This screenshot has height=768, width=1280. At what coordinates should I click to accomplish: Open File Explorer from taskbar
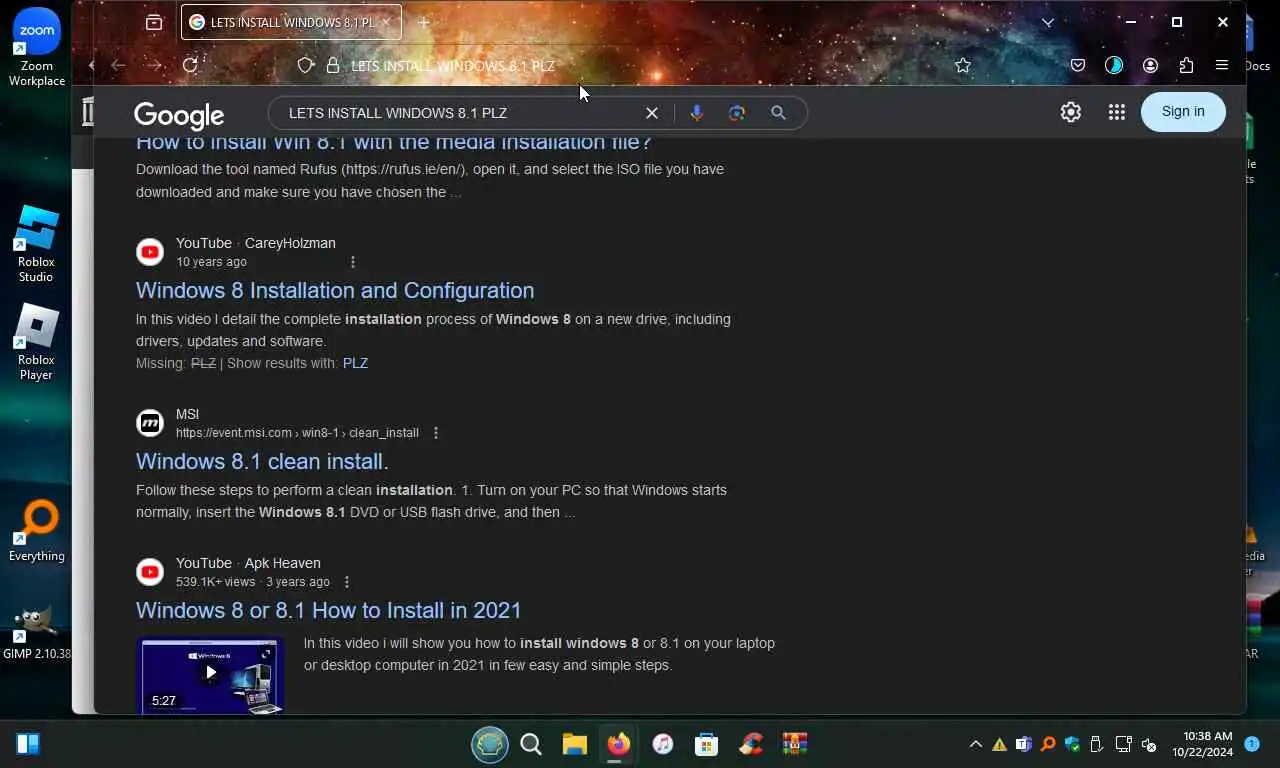574,744
